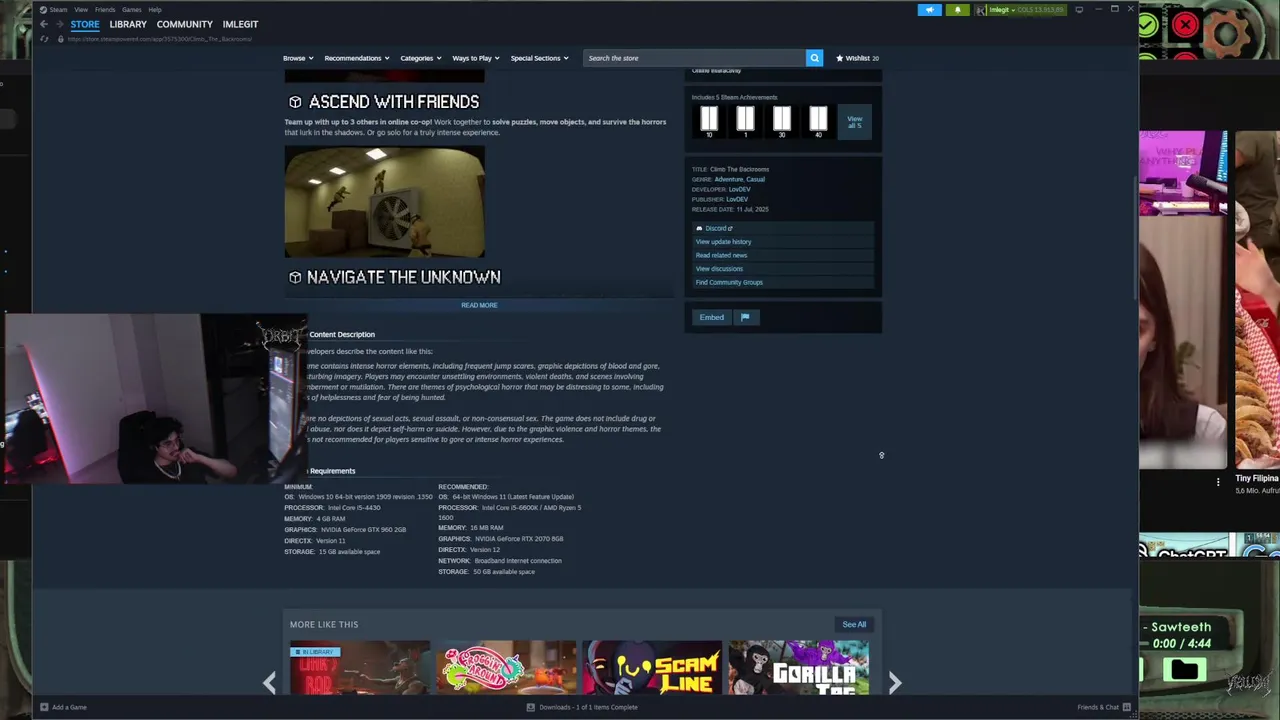The image size is (1280, 720).
Task: Open the video options three-dot menu
Action: coord(1218,482)
